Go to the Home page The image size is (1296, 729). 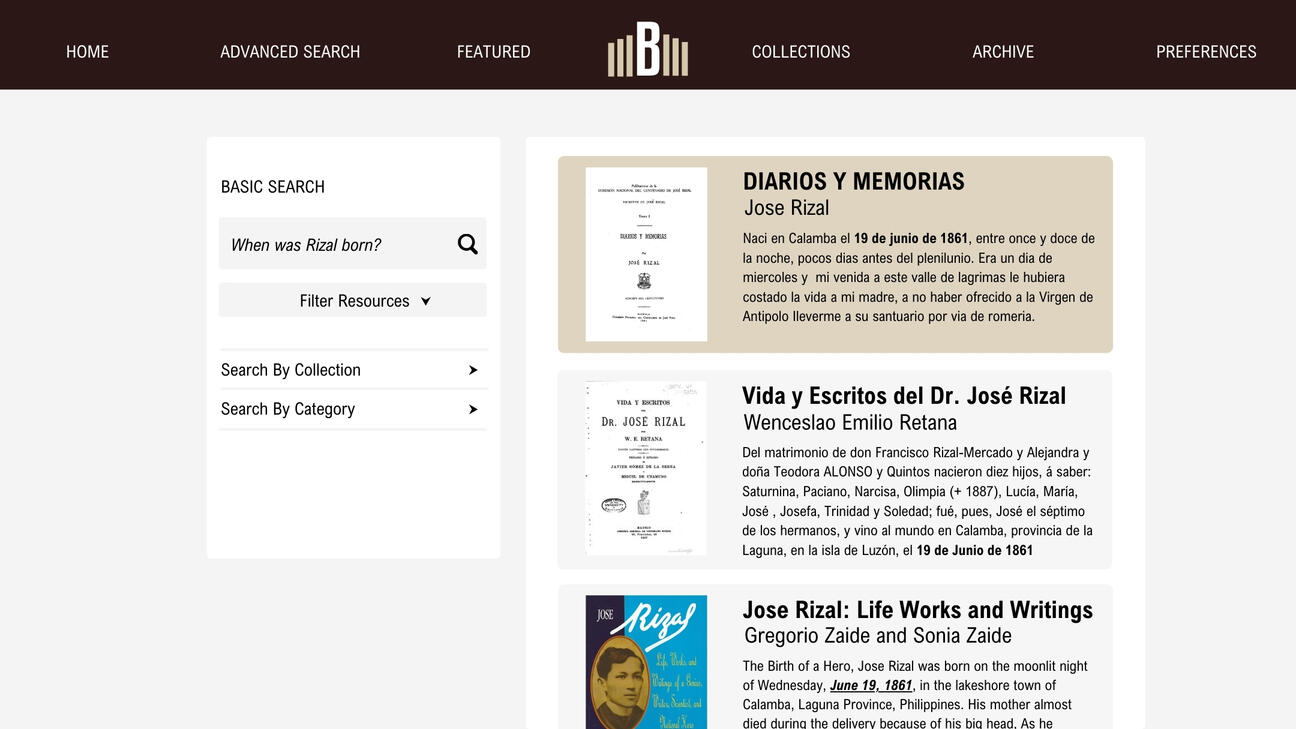(87, 52)
